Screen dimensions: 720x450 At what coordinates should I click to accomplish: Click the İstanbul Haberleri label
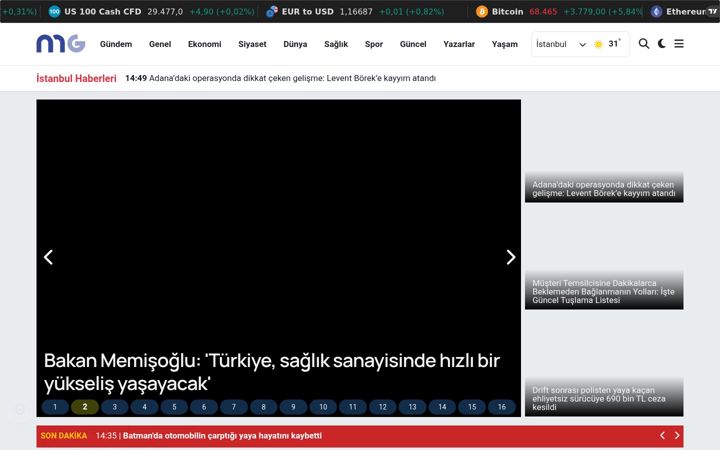click(76, 79)
